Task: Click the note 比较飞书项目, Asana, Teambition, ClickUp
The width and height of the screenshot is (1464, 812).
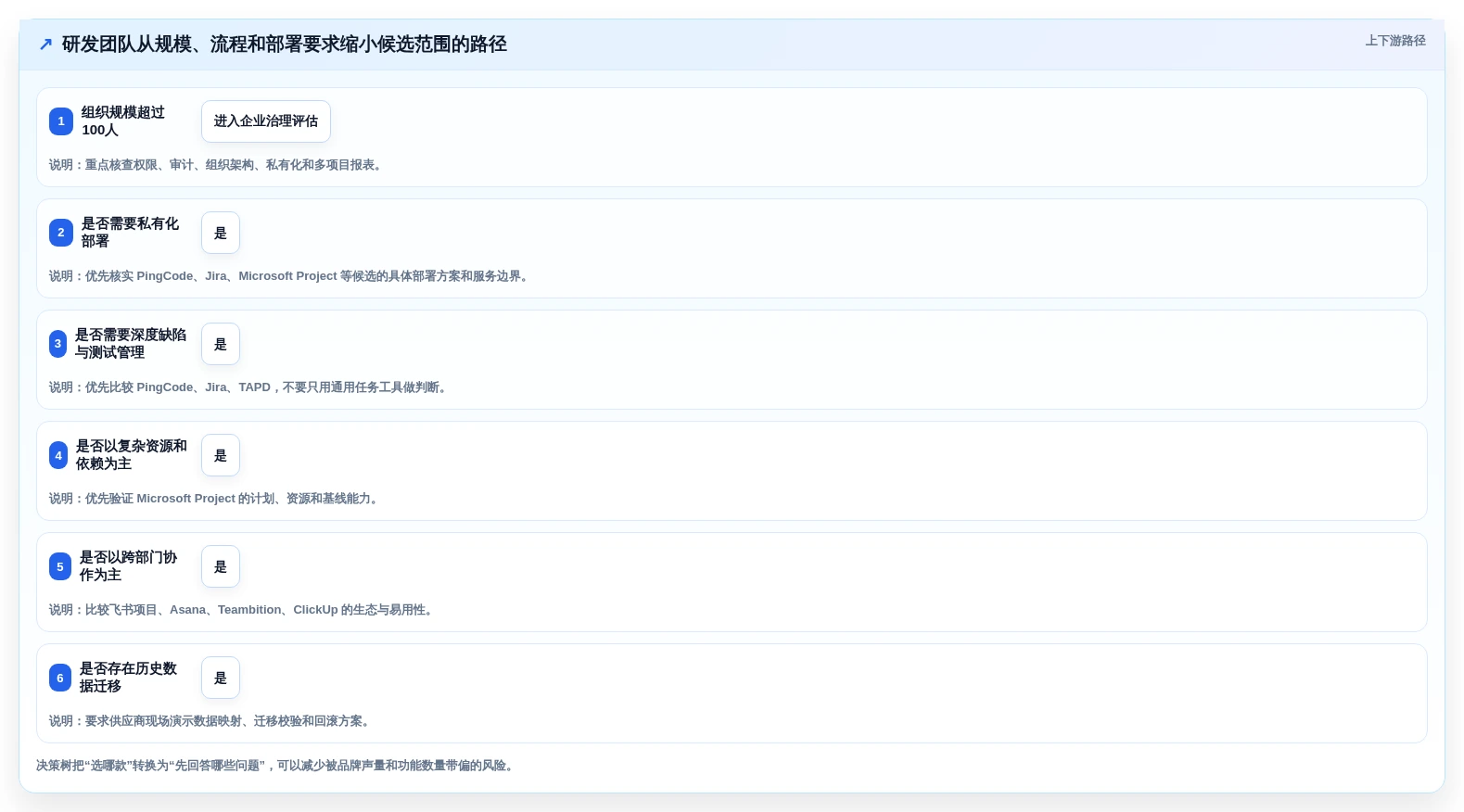Action: (x=243, y=610)
